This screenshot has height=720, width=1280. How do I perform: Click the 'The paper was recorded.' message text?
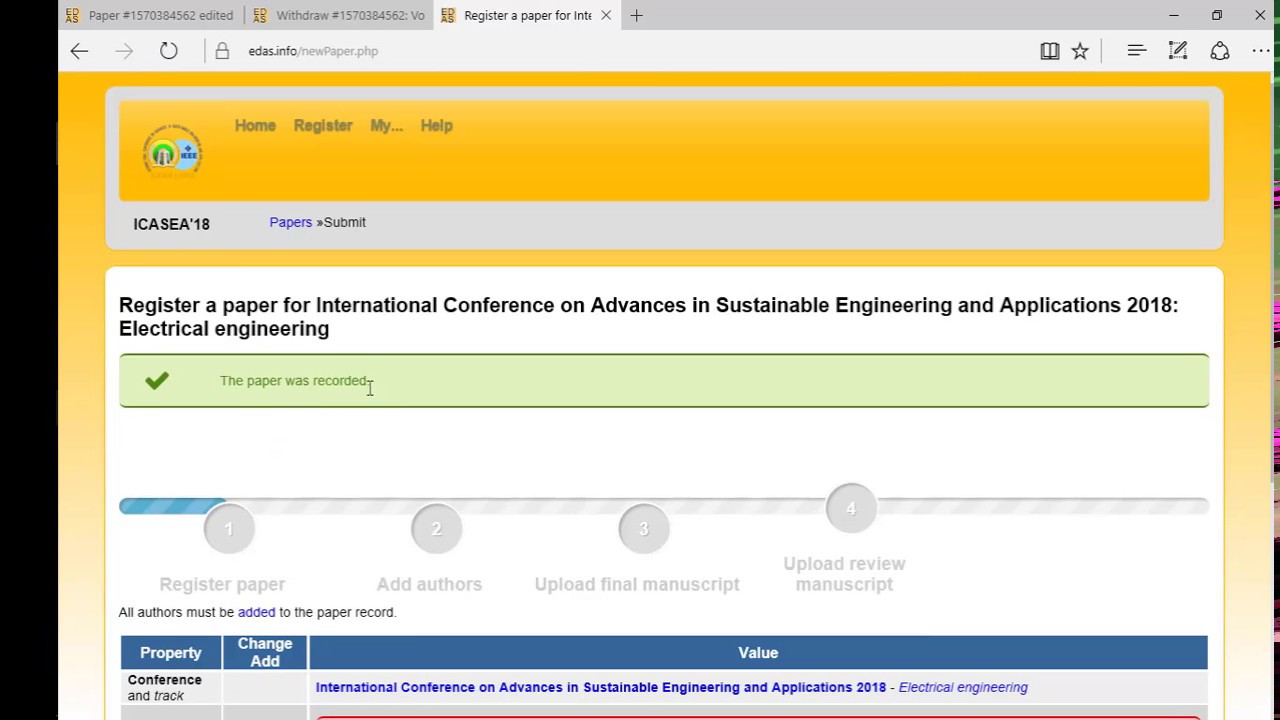click(294, 381)
